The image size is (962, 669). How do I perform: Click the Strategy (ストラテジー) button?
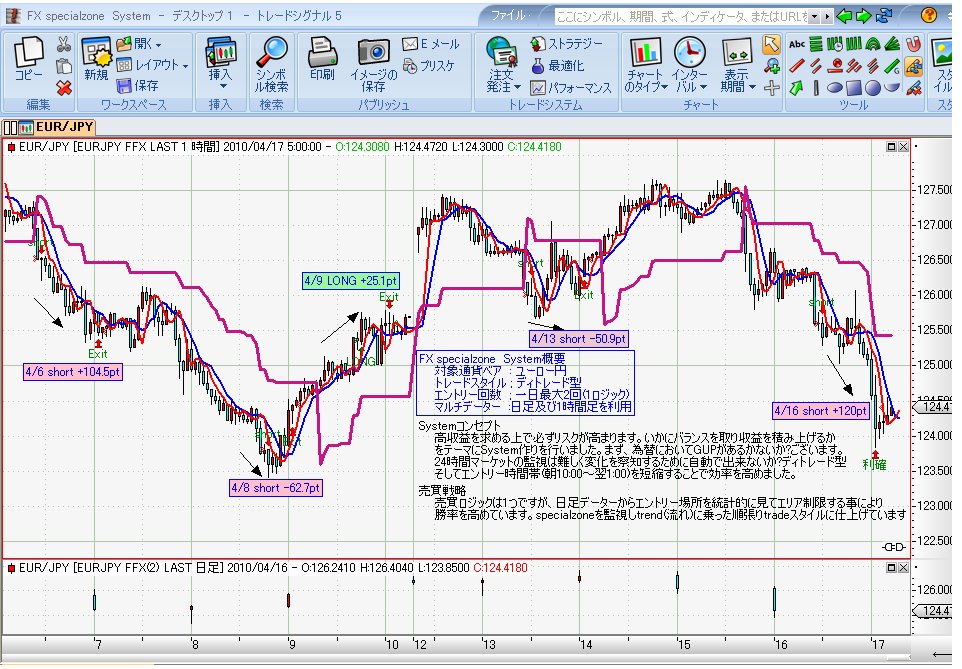(x=566, y=44)
